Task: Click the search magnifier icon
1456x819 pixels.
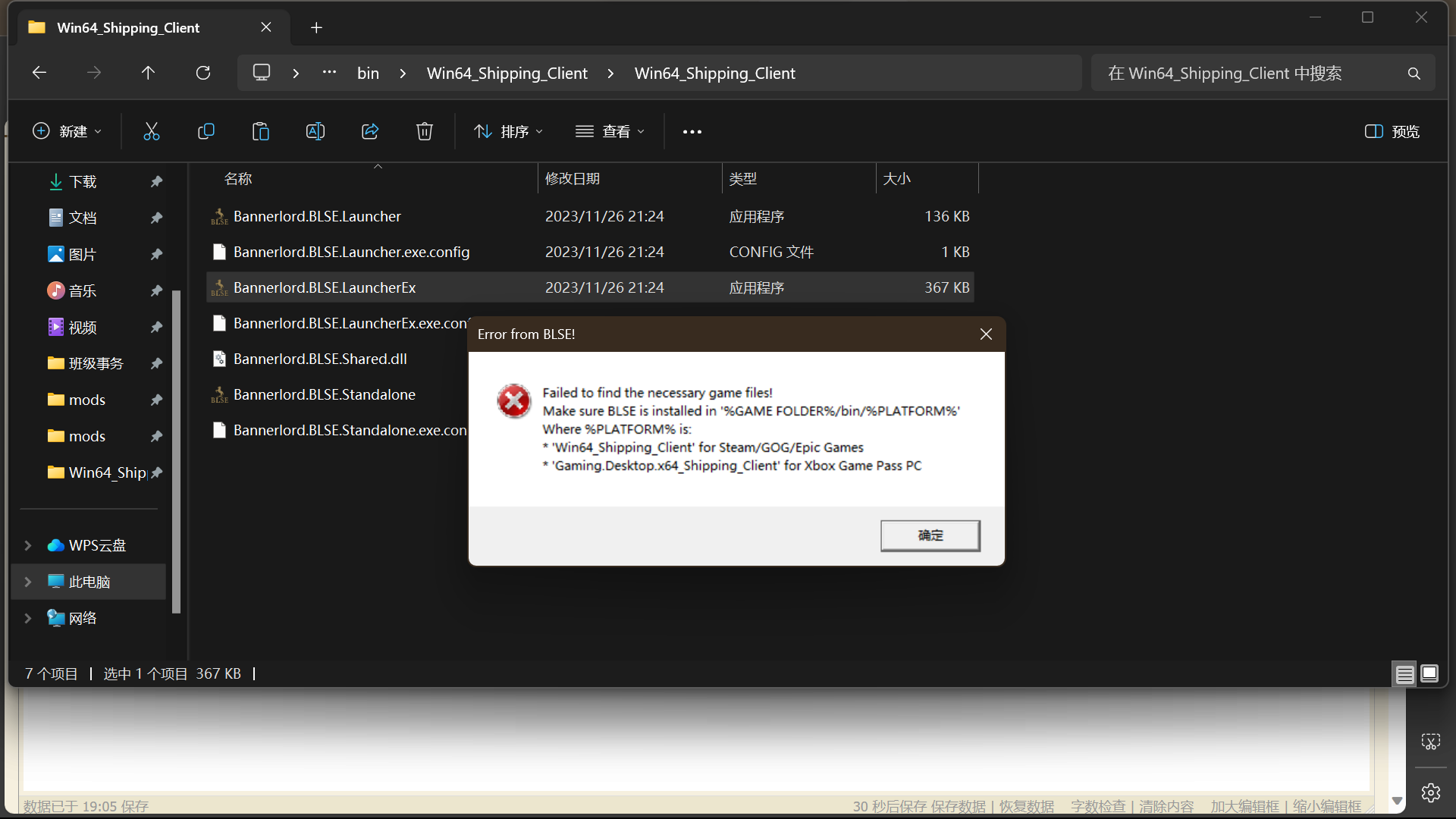Action: tap(1414, 73)
